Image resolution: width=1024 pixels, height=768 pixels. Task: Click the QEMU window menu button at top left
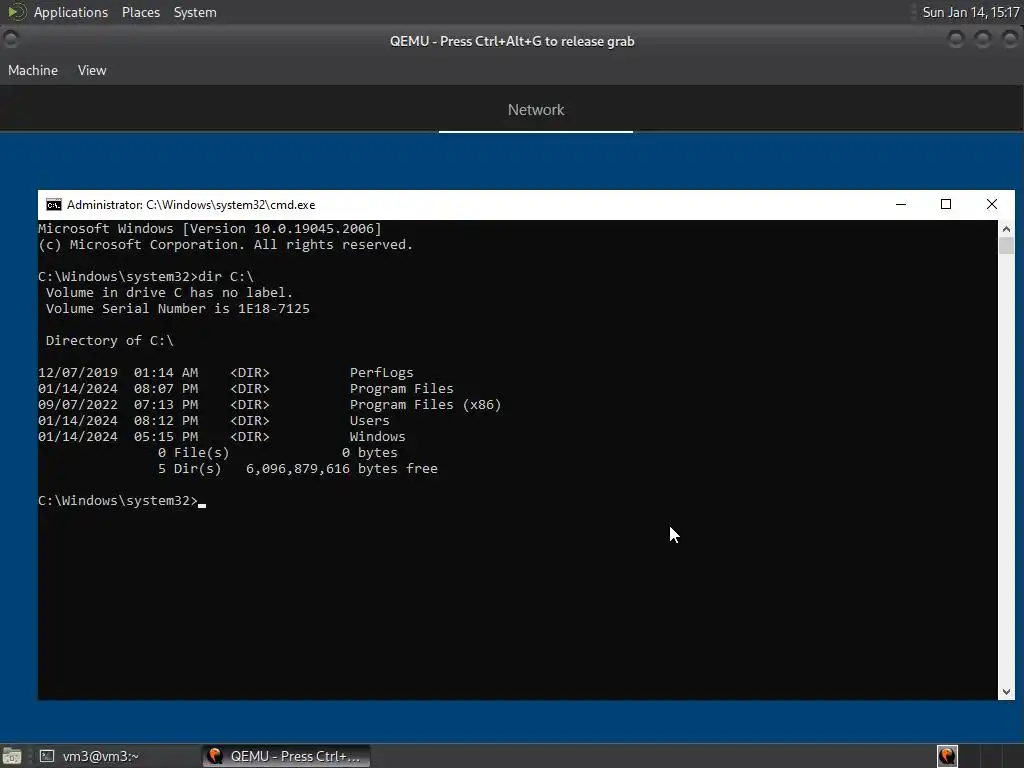click(11, 40)
